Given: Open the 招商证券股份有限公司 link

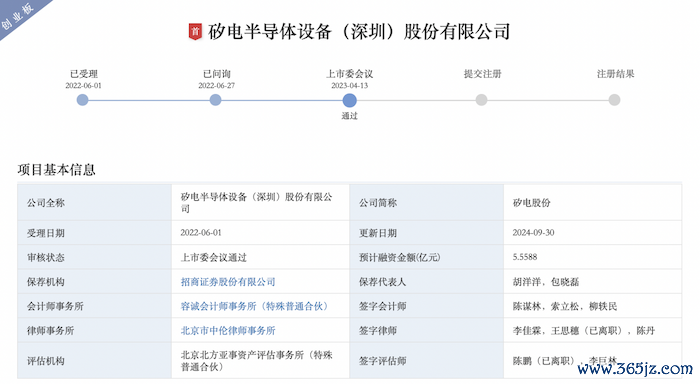Looking at the screenshot, I should click(x=228, y=282).
